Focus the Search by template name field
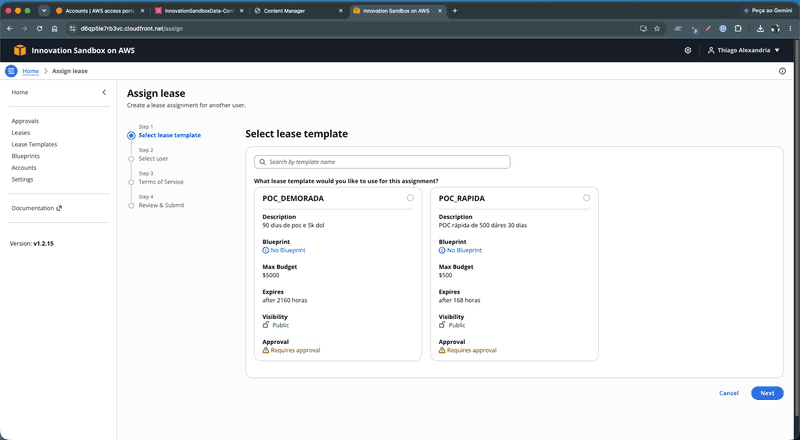The height and width of the screenshot is (440, 800). tap(382, 162)
